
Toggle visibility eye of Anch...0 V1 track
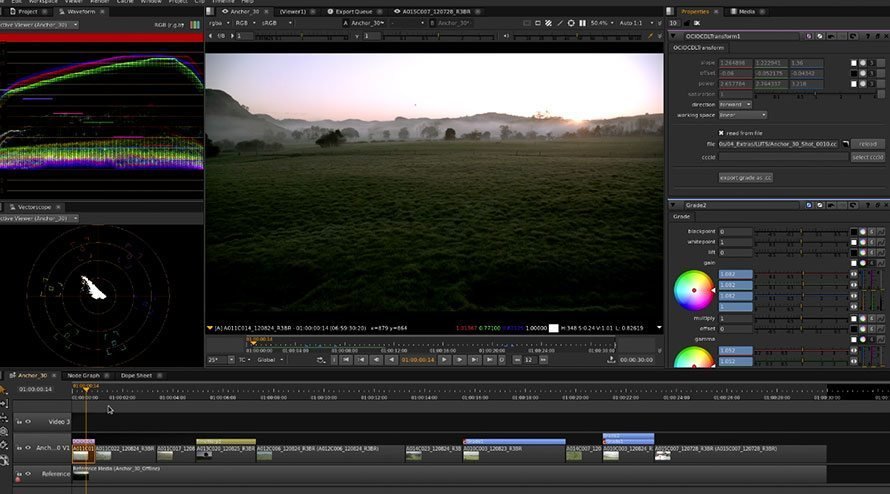pyautogui.click(x=28, y=448)
